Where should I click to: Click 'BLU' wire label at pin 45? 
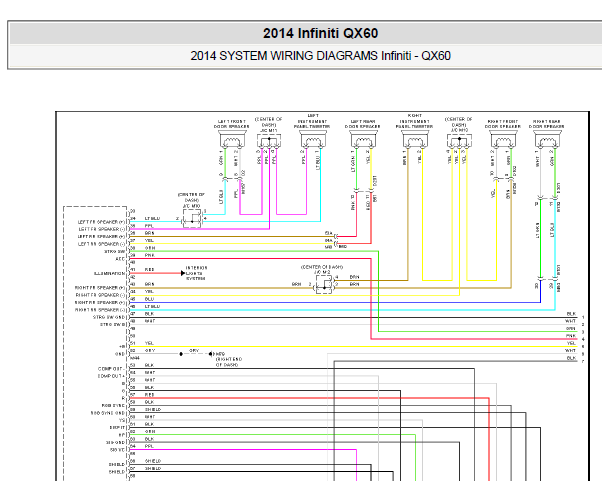pos(149,299)
